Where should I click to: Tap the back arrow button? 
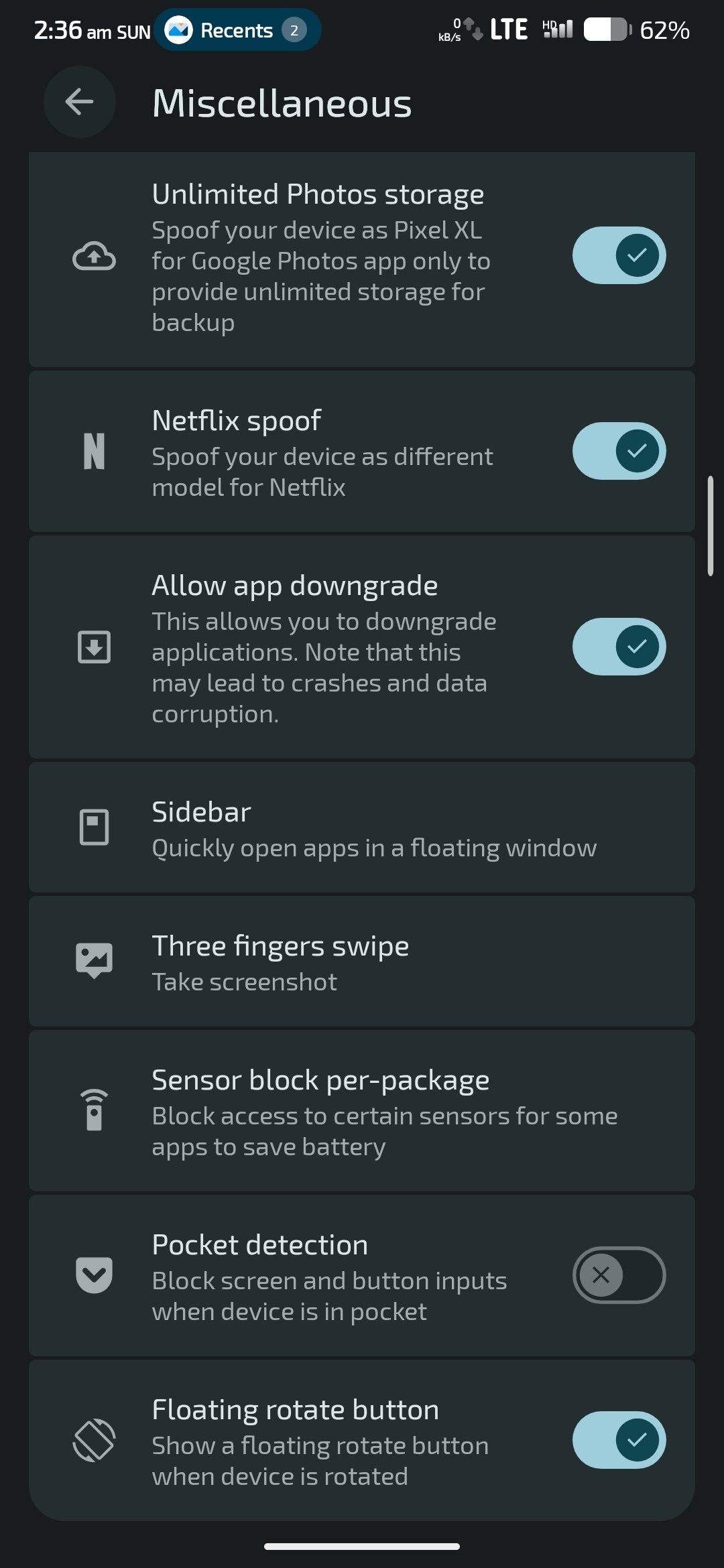79,102
